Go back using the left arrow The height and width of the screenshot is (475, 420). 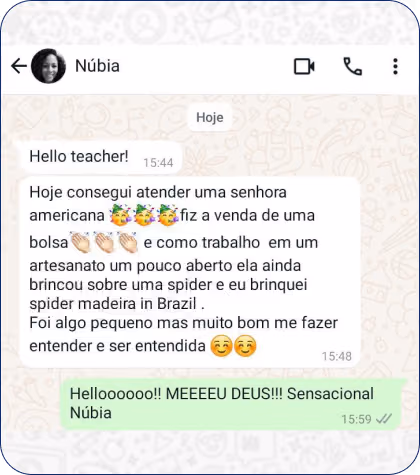point(19,66)
